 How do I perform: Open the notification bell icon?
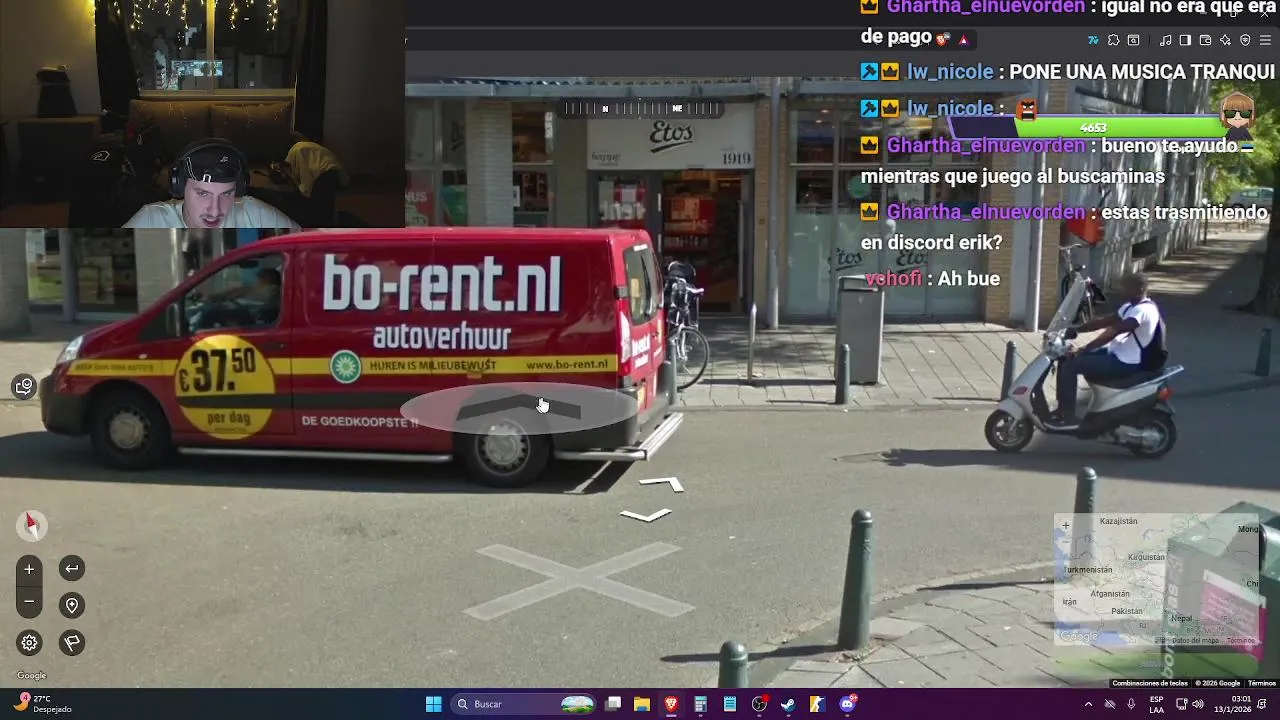[1263, 704]
